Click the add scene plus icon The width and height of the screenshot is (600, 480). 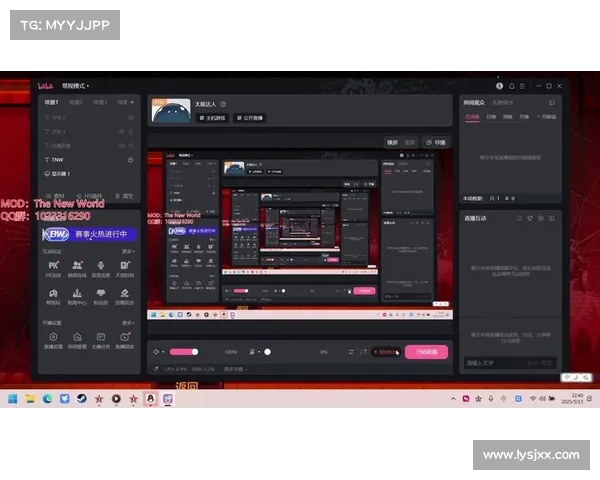(133, 102)
